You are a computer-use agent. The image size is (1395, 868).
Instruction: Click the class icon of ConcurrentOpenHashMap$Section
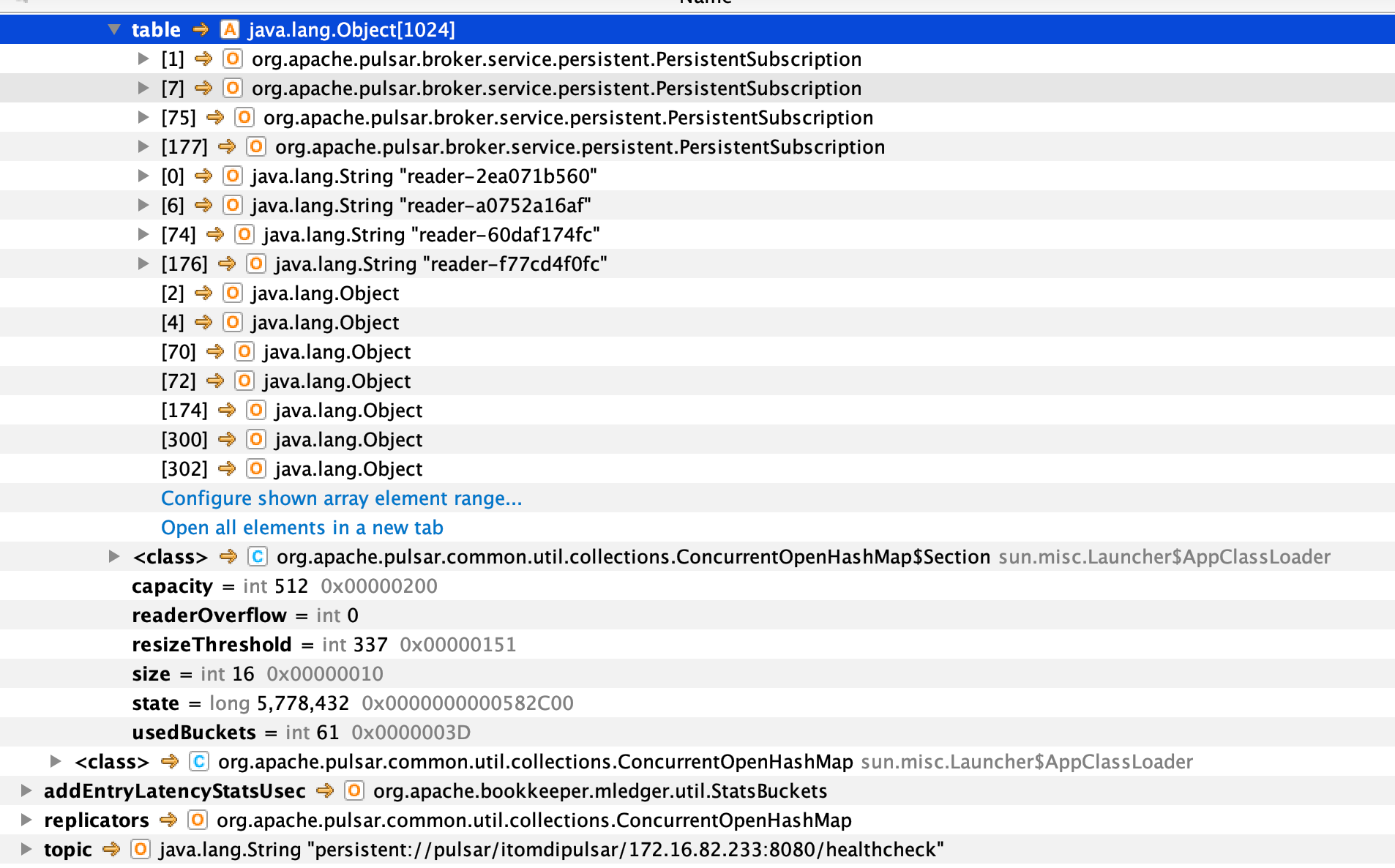(x=258, y=557)
